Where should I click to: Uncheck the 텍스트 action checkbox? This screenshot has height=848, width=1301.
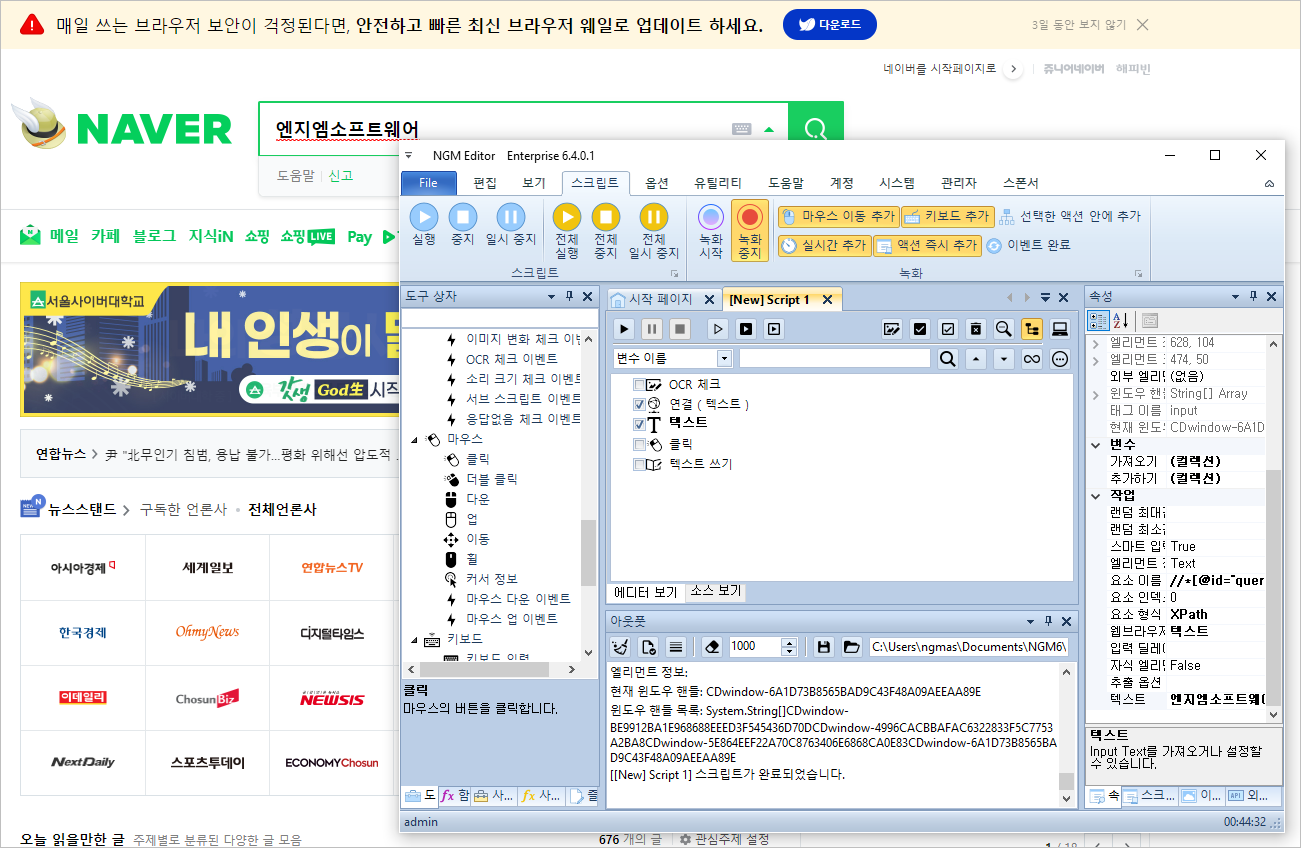coord(640,424)
